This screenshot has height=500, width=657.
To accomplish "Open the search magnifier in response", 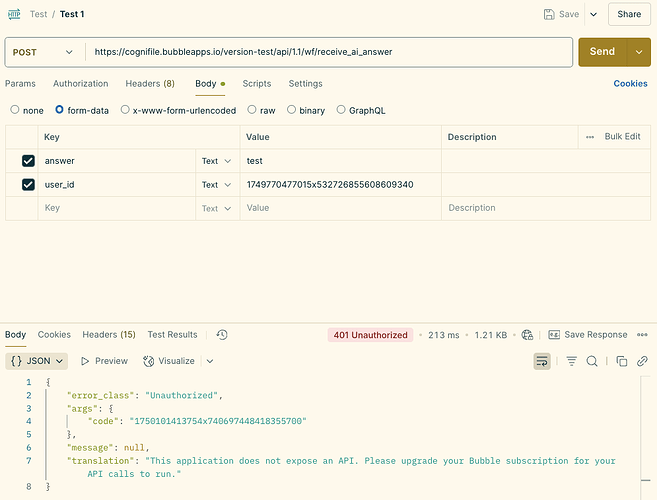I will tap(592, 361).
